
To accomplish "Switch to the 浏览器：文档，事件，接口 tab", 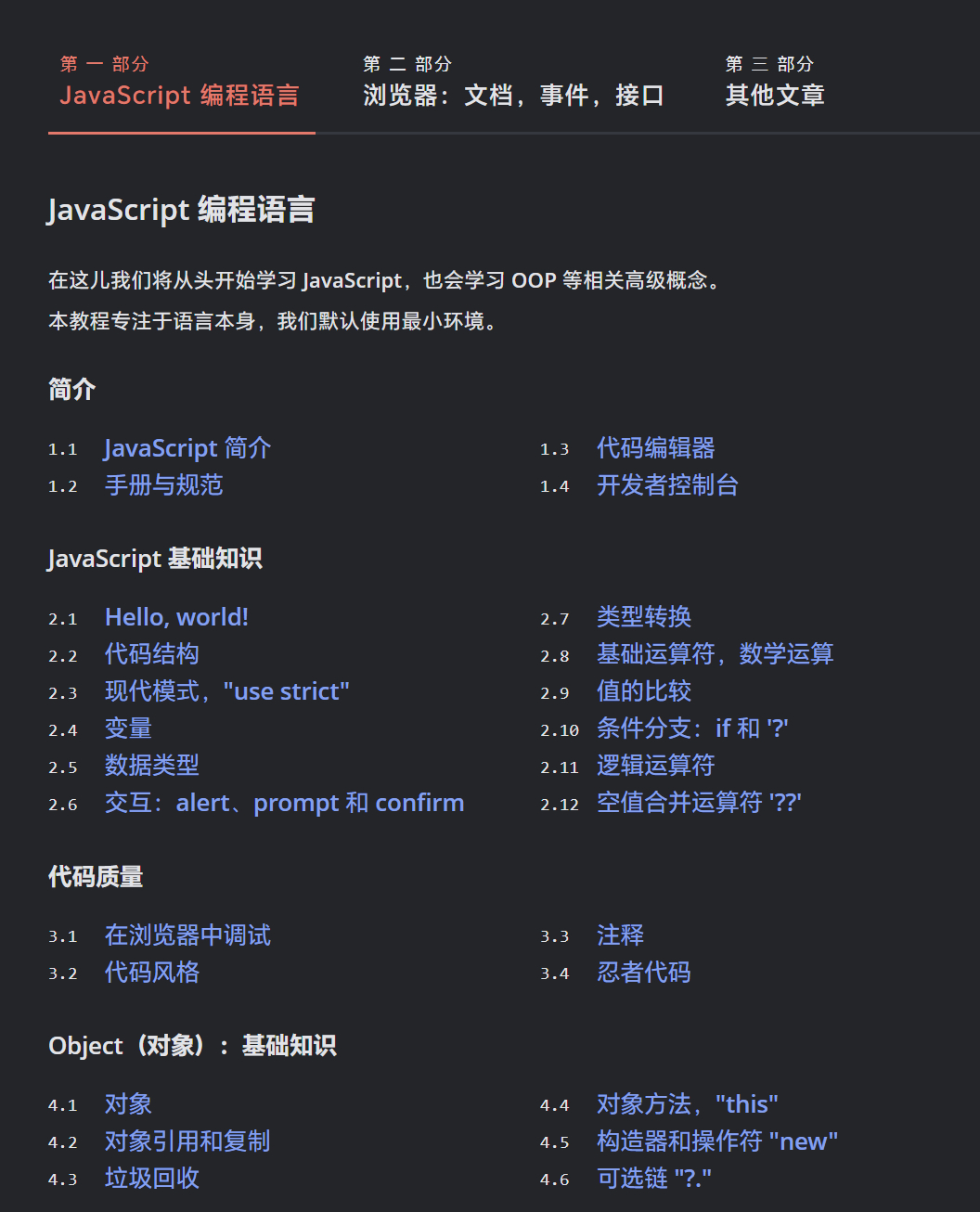I will coord(513,81).
